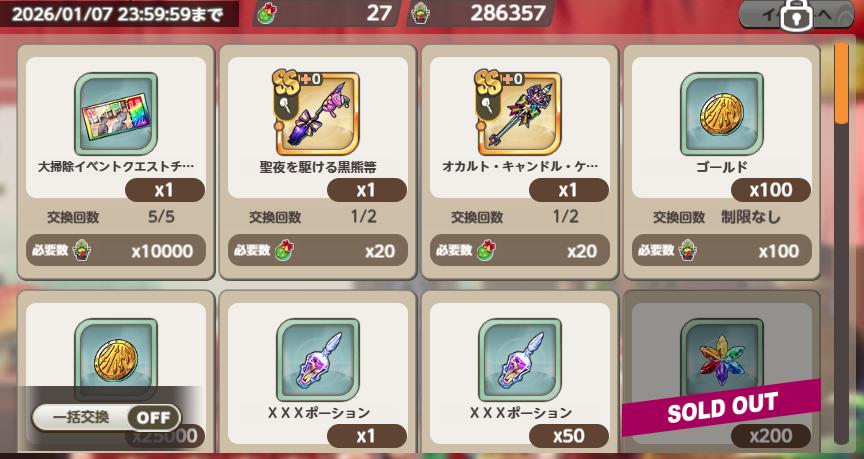This screenshot has width=864, height=459.
Task: Select the ゴールド coin icon x100
Action: [x=722, y=114]
